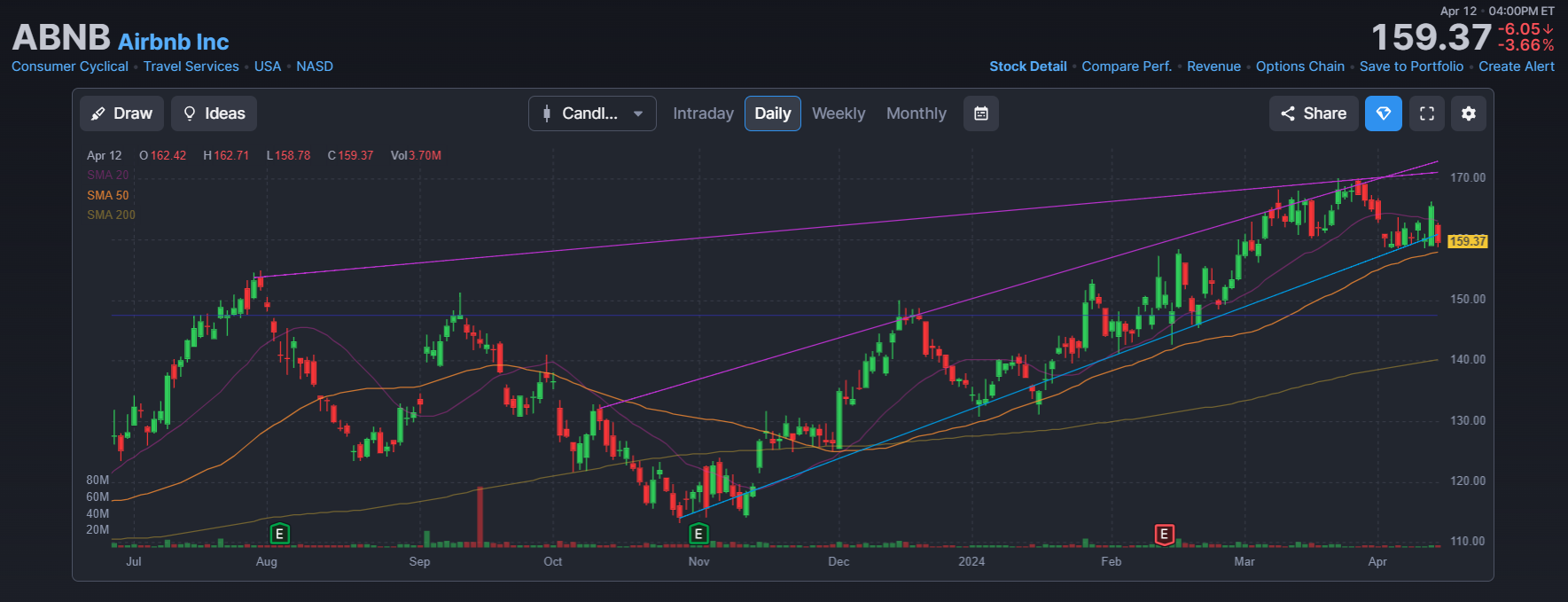Open the calendar date range icon
The height and width of the screenshot is (602, 1568).
(x=981, y=113)
